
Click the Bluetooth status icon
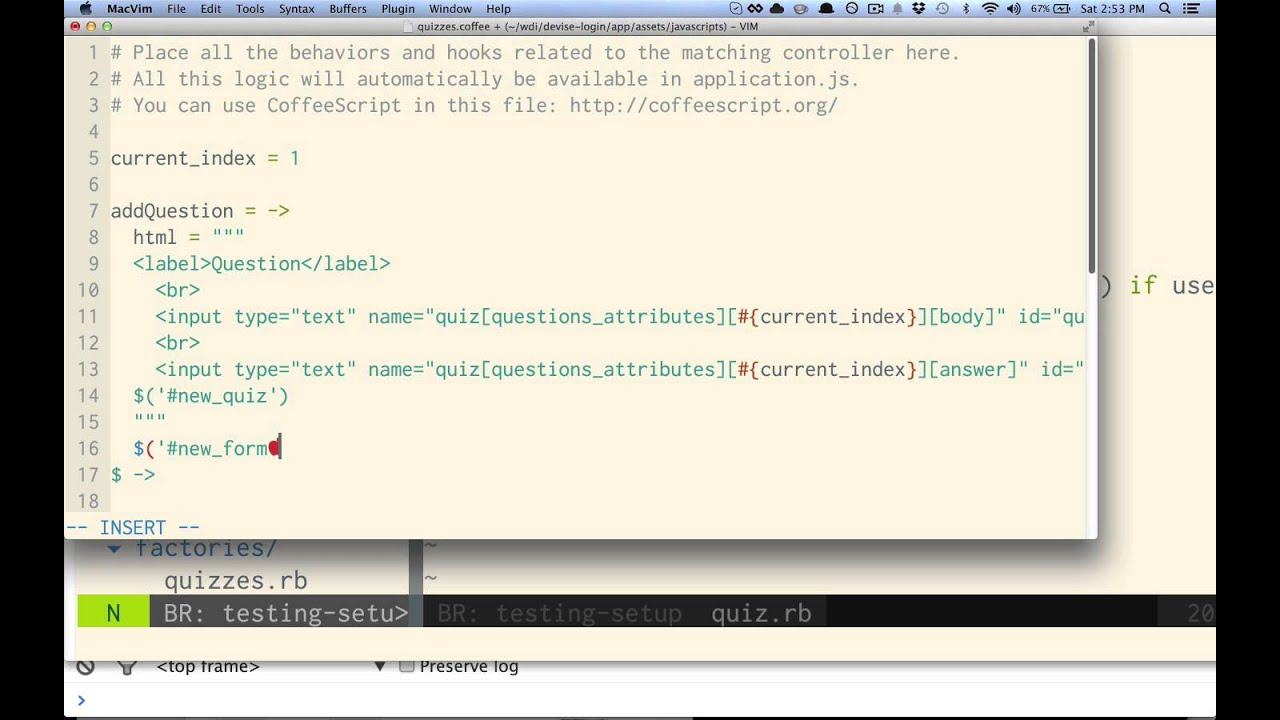pyautogui.click(x=966, y=8)
